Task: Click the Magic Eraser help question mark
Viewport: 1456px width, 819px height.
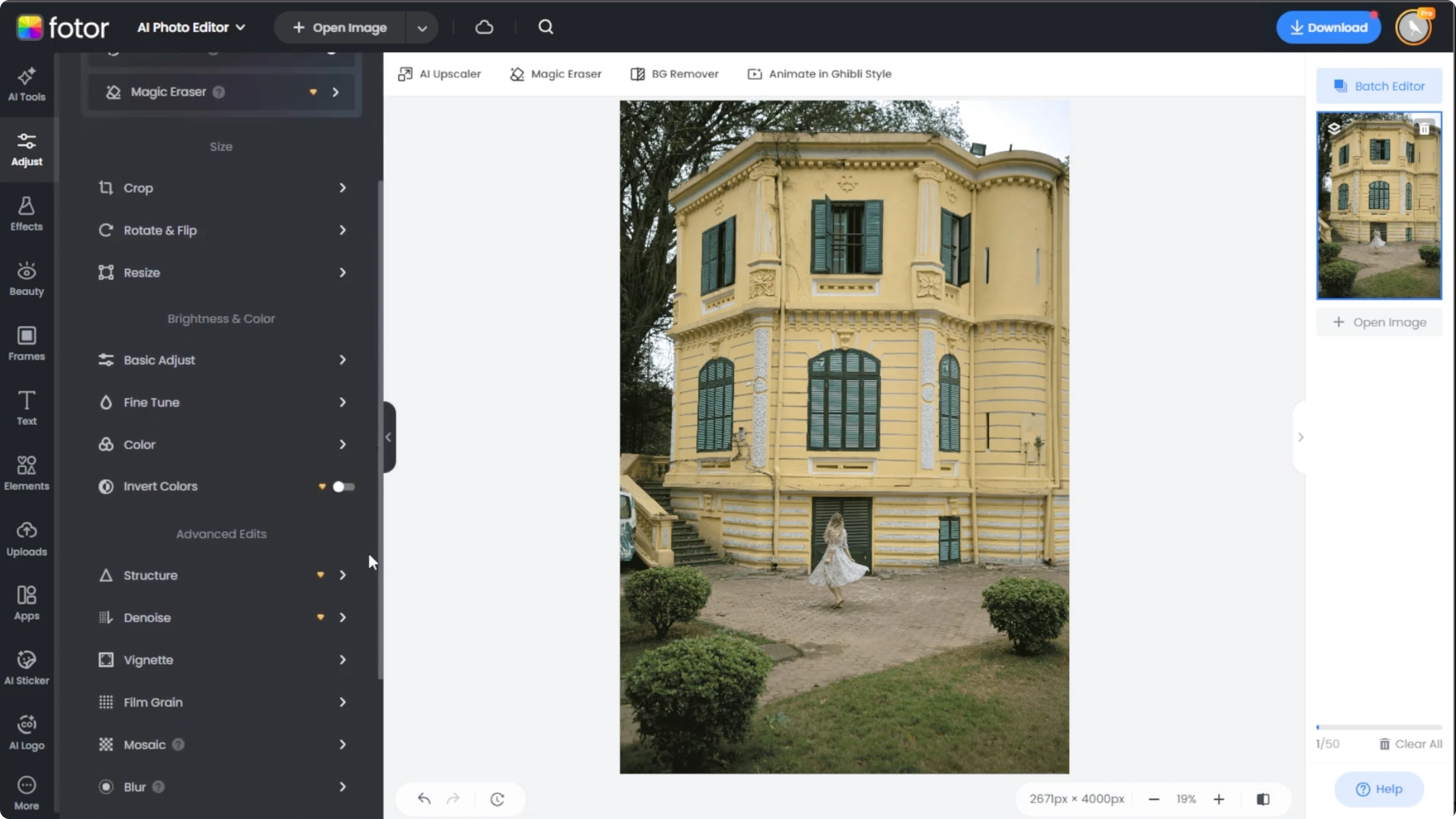Action: [x=219, y=92]
